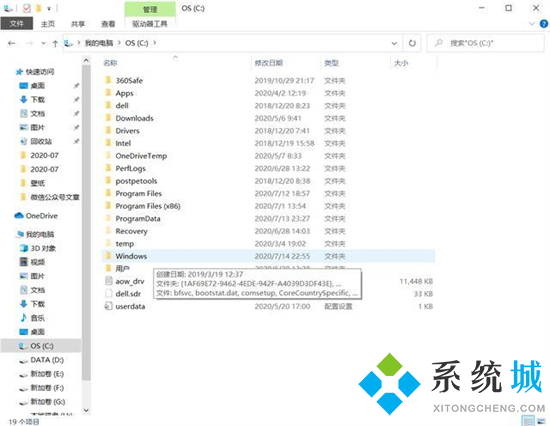Screen dimensions: 550x426
Task: Switch to large icons view button
Action: coord(541,421)
